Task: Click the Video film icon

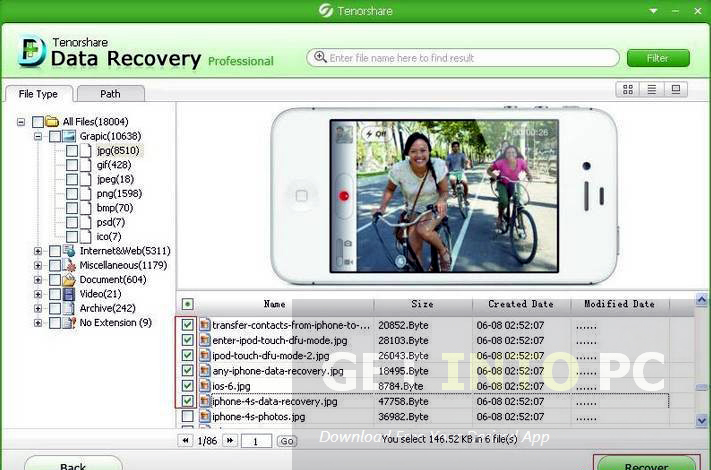Action: click(69, 294)
